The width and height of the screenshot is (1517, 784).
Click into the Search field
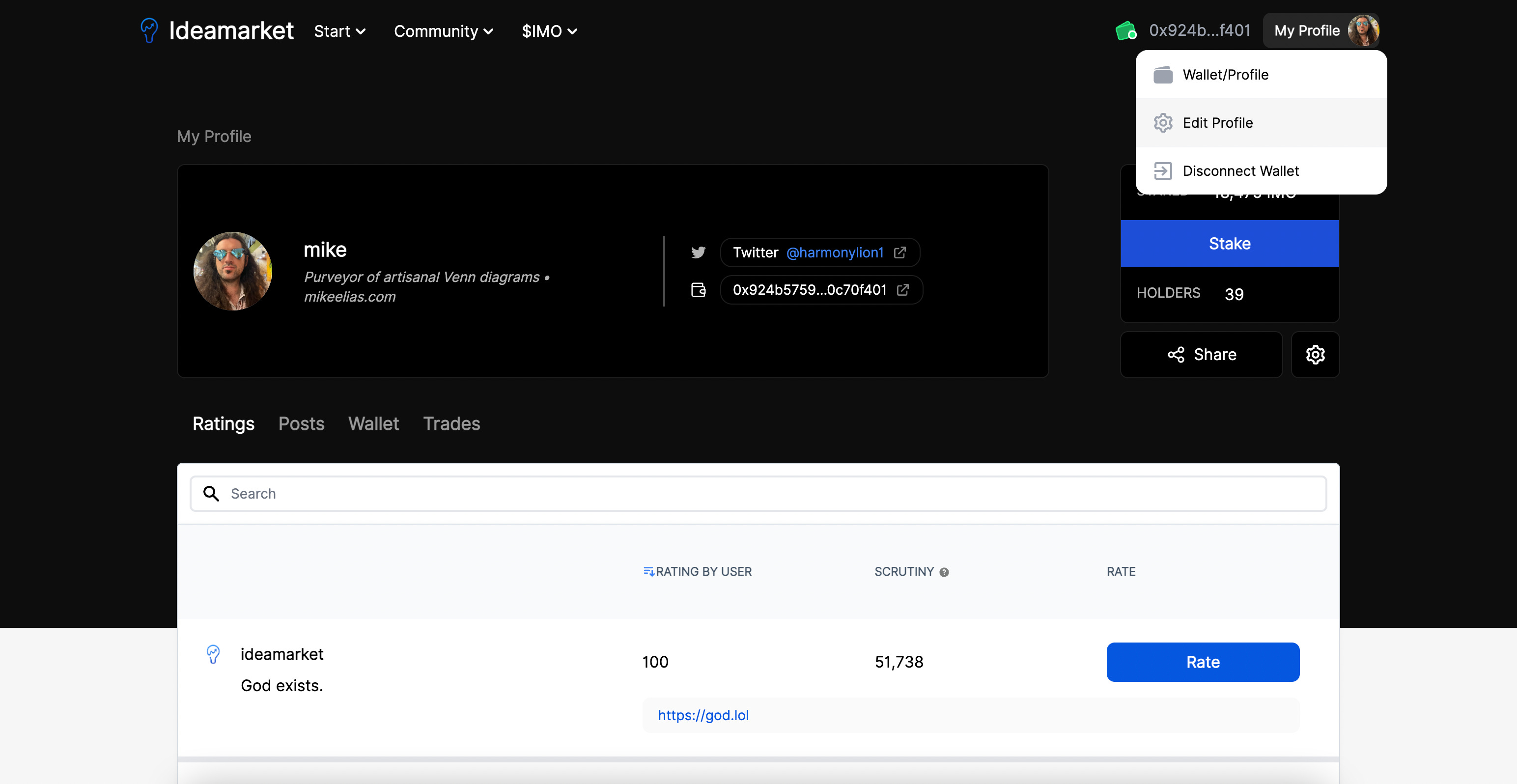coord(758,494)
